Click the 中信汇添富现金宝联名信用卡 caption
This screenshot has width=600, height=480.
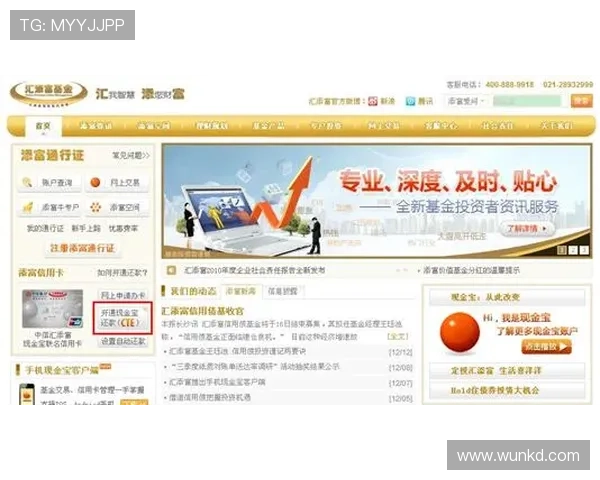pyautogui.click(x=52, y=339)
